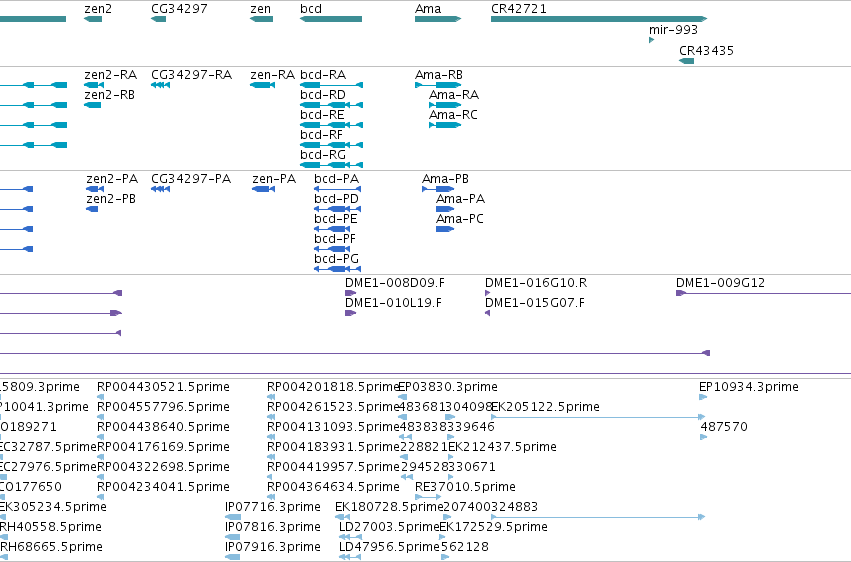
Task: Click the zen2-PB protein glyph
Action: [x=92, y=209]
